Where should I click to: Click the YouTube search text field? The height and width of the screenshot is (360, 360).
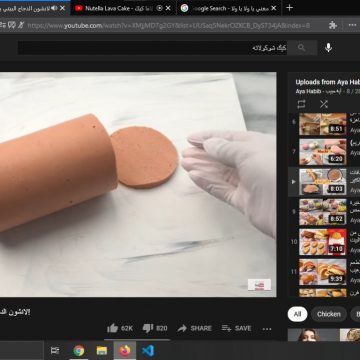[x=152, y=48]
